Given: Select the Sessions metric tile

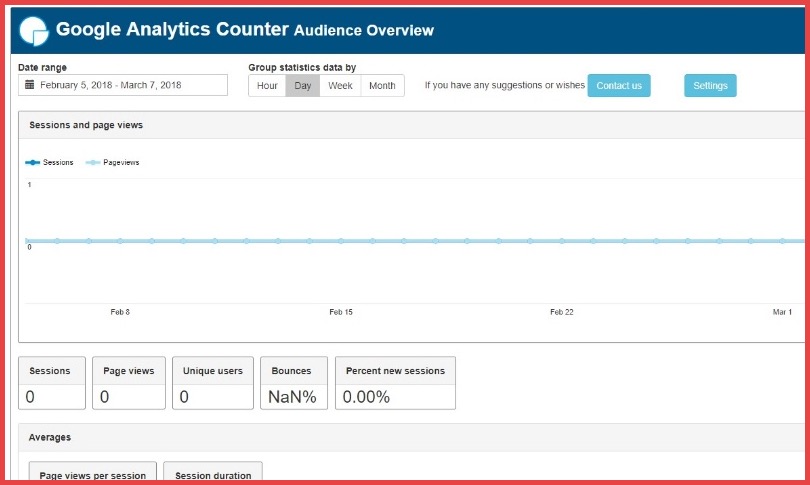Looking at the screenshot, I should tap(51, 383).
